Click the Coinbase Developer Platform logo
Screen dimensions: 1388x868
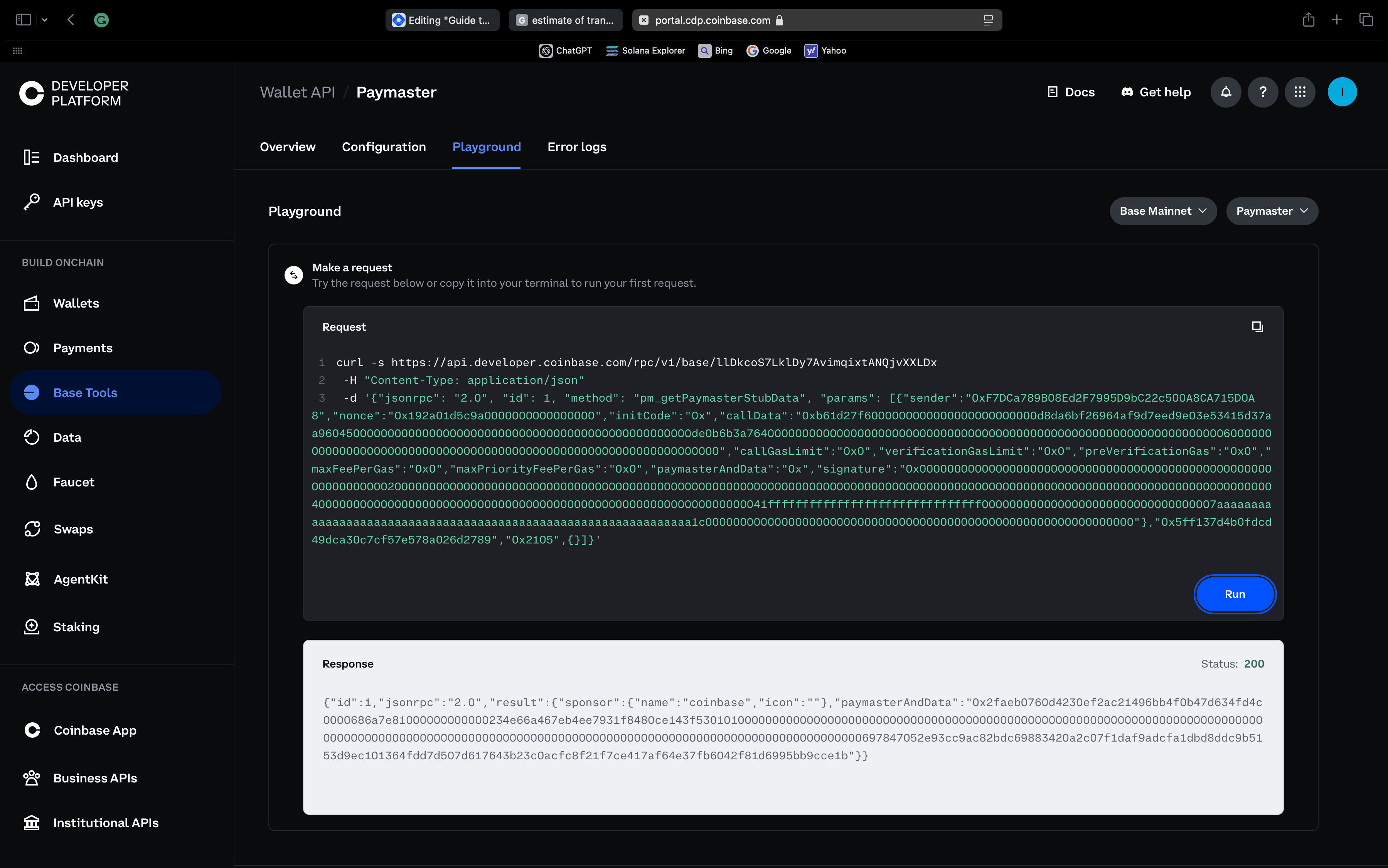coord(74,93)
